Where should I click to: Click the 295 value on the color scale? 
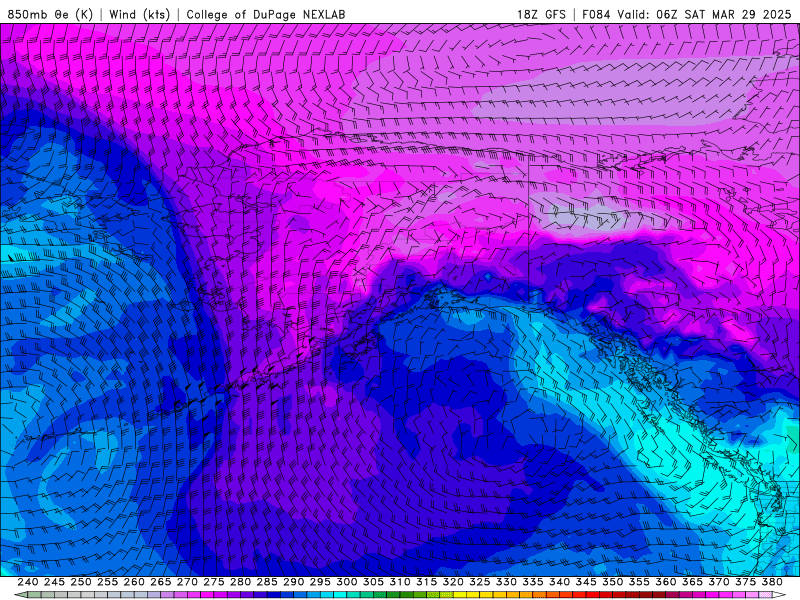320,582
